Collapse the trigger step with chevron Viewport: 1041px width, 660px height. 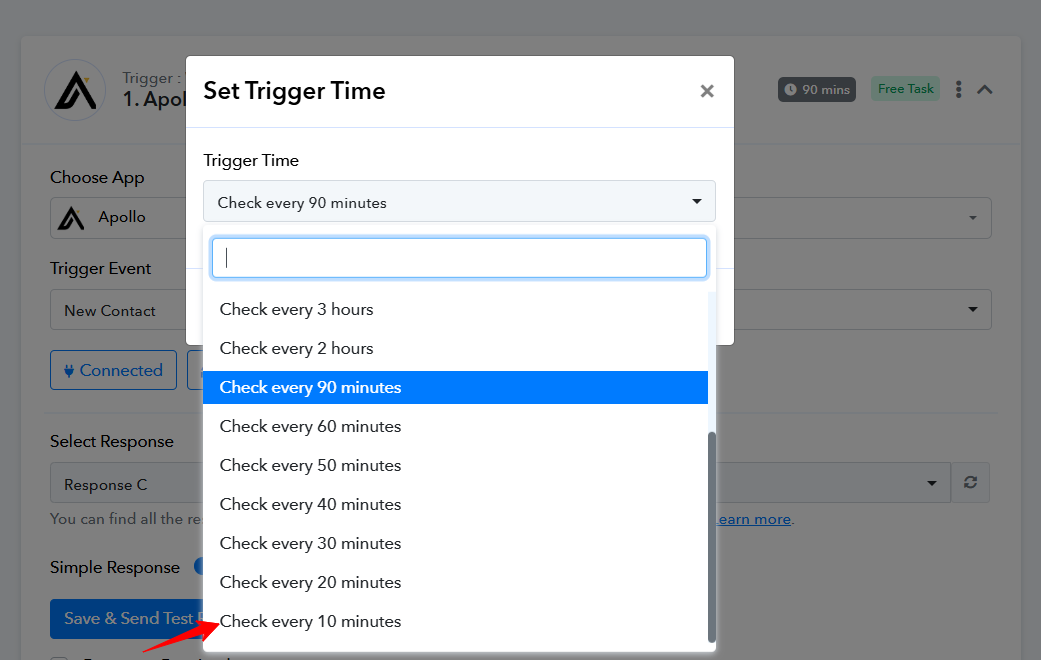click(985, 90)
